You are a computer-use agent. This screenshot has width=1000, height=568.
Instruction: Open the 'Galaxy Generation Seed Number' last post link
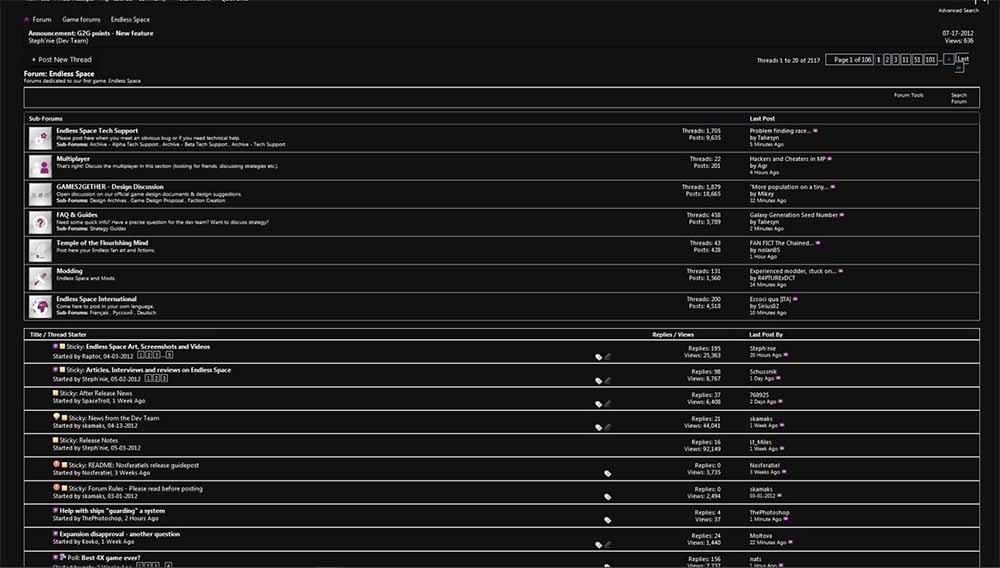point(793,215)
